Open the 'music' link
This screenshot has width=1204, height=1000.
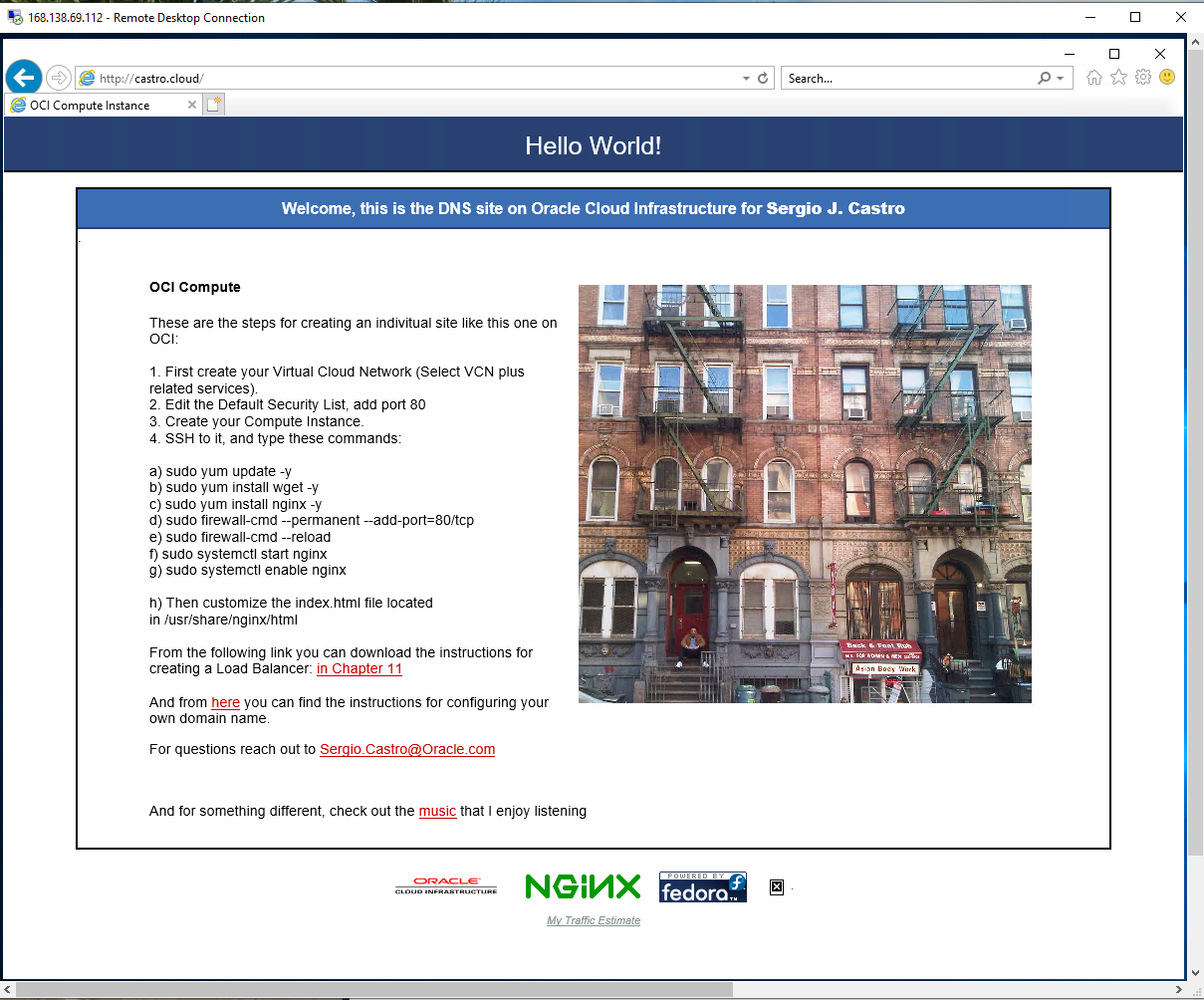point(437,811)
